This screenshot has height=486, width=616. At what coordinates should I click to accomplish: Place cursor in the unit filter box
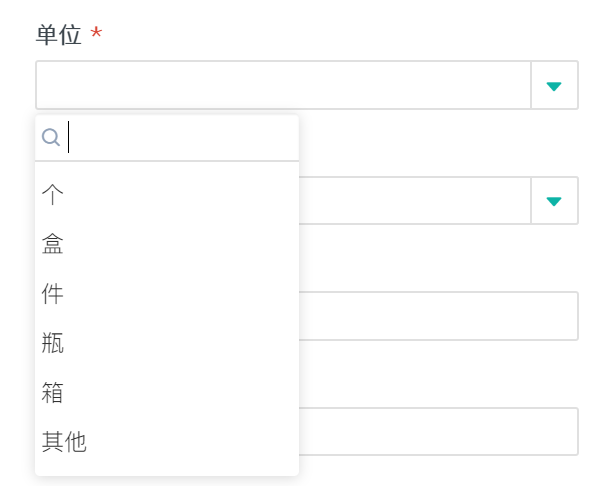180,138
